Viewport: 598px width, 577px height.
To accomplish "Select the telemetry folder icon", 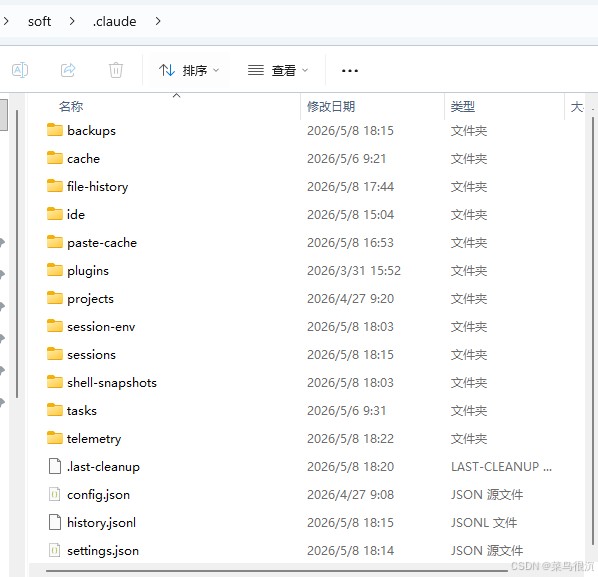I will pos(55,438).
